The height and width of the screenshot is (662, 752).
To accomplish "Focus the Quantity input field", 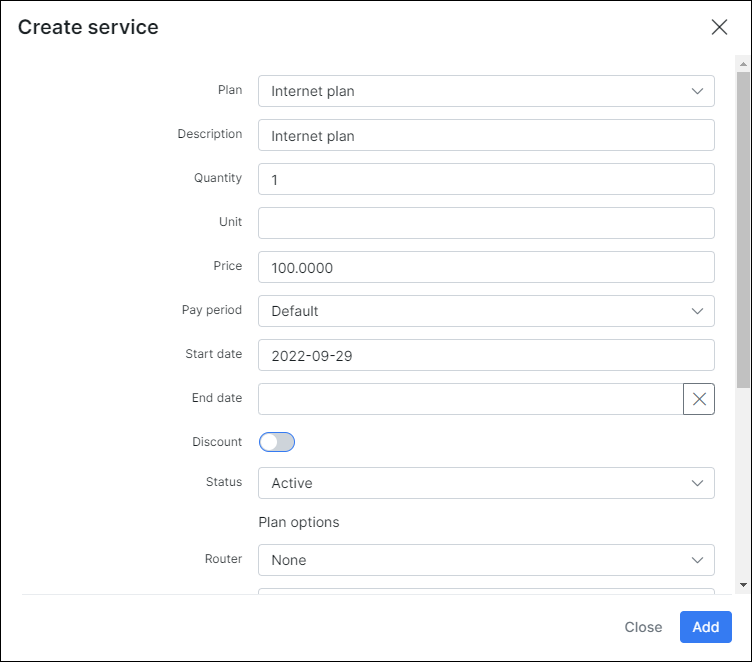I will [x=485, y=179].
